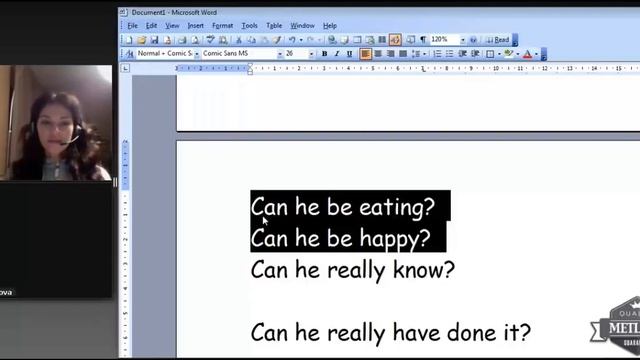The width and height of the screenshot is (640, 360).
Task: Open the Styles and Formatting pane icon
Action: point(129,54)
